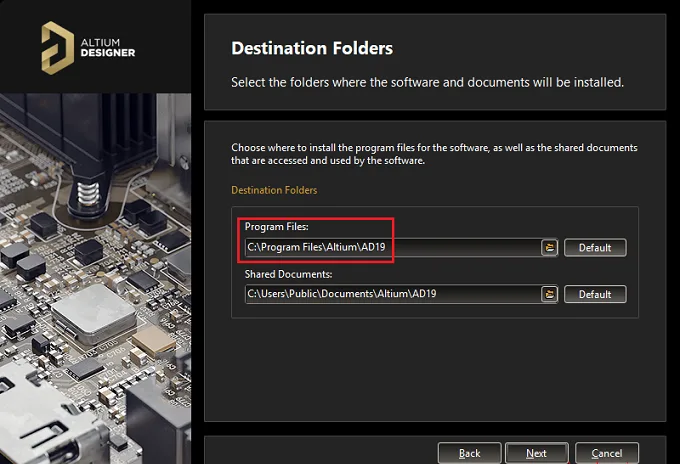680x464 pixels.
Task: Cancel the Altium Designer installation
Action: coord(607,453)
